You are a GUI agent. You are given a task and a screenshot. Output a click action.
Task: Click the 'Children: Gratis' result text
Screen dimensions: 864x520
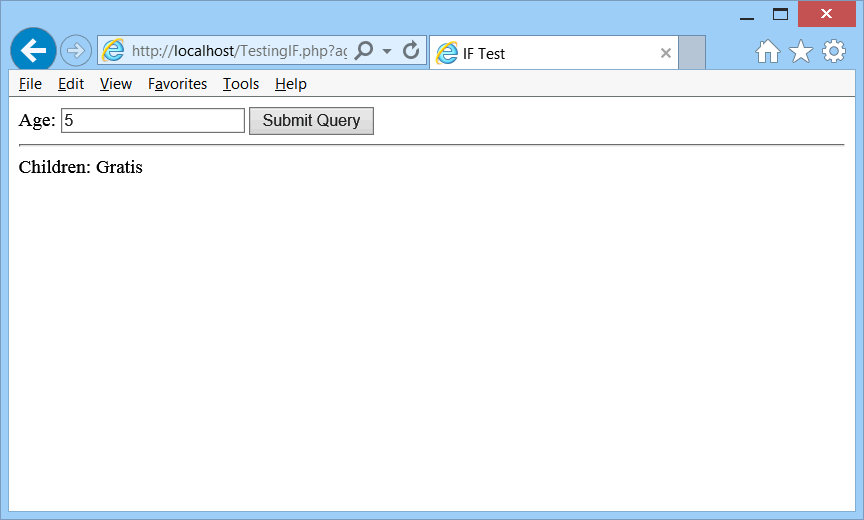(80, 167)
